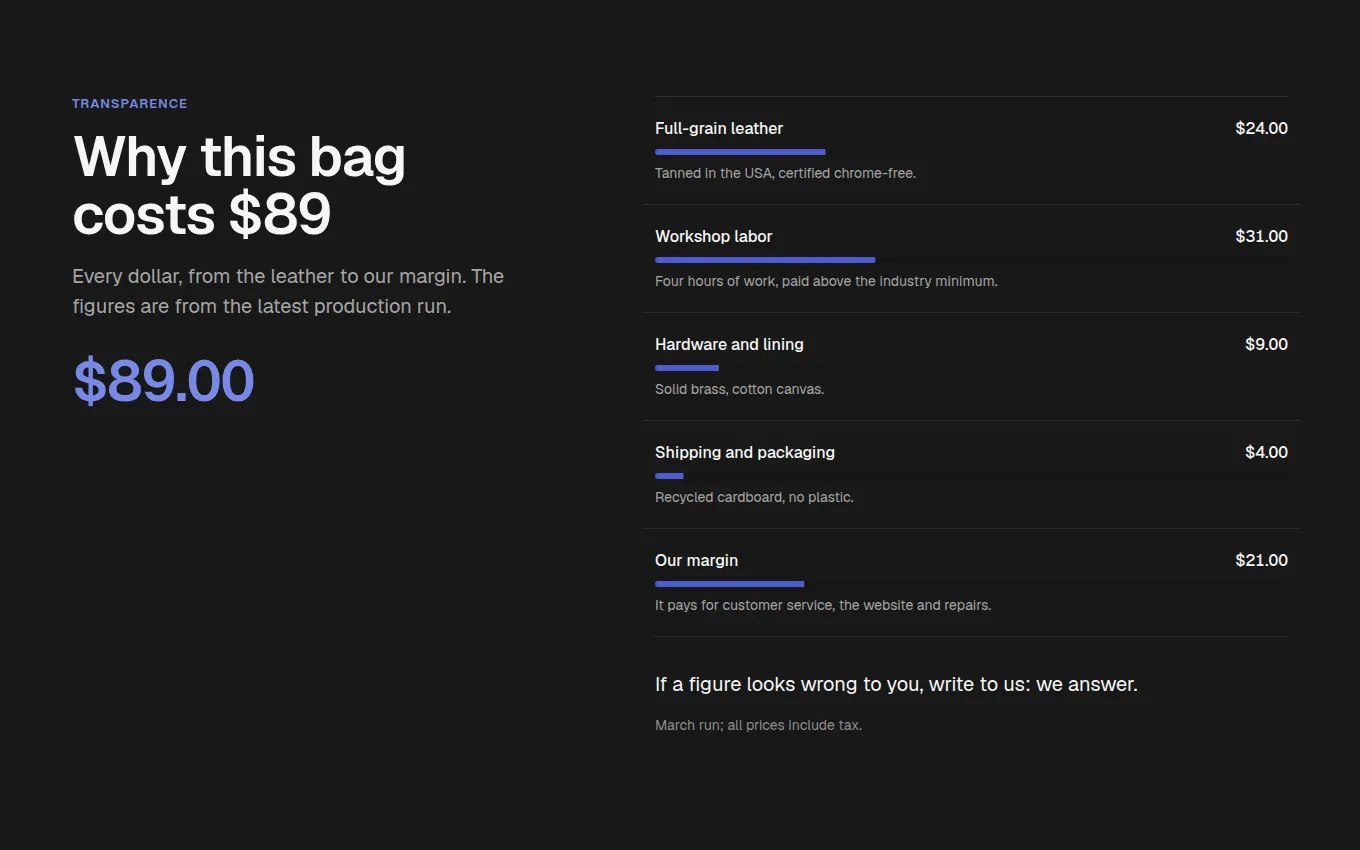Click the note "Tanned in the USA, certified chrome-free."

pos(785,173)
